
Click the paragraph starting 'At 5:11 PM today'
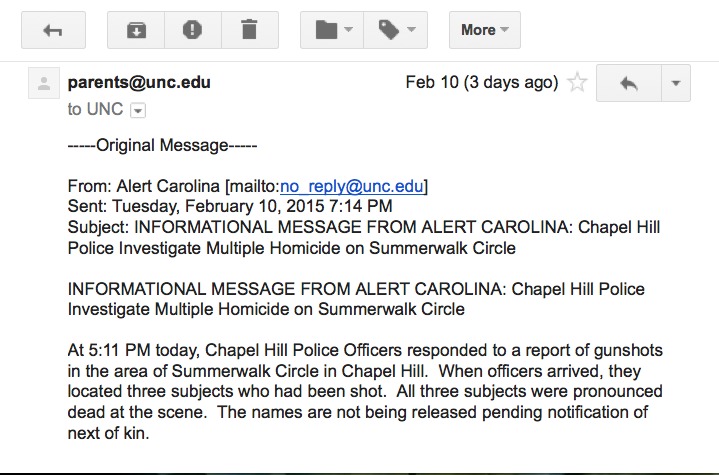[x=365, y=391]
